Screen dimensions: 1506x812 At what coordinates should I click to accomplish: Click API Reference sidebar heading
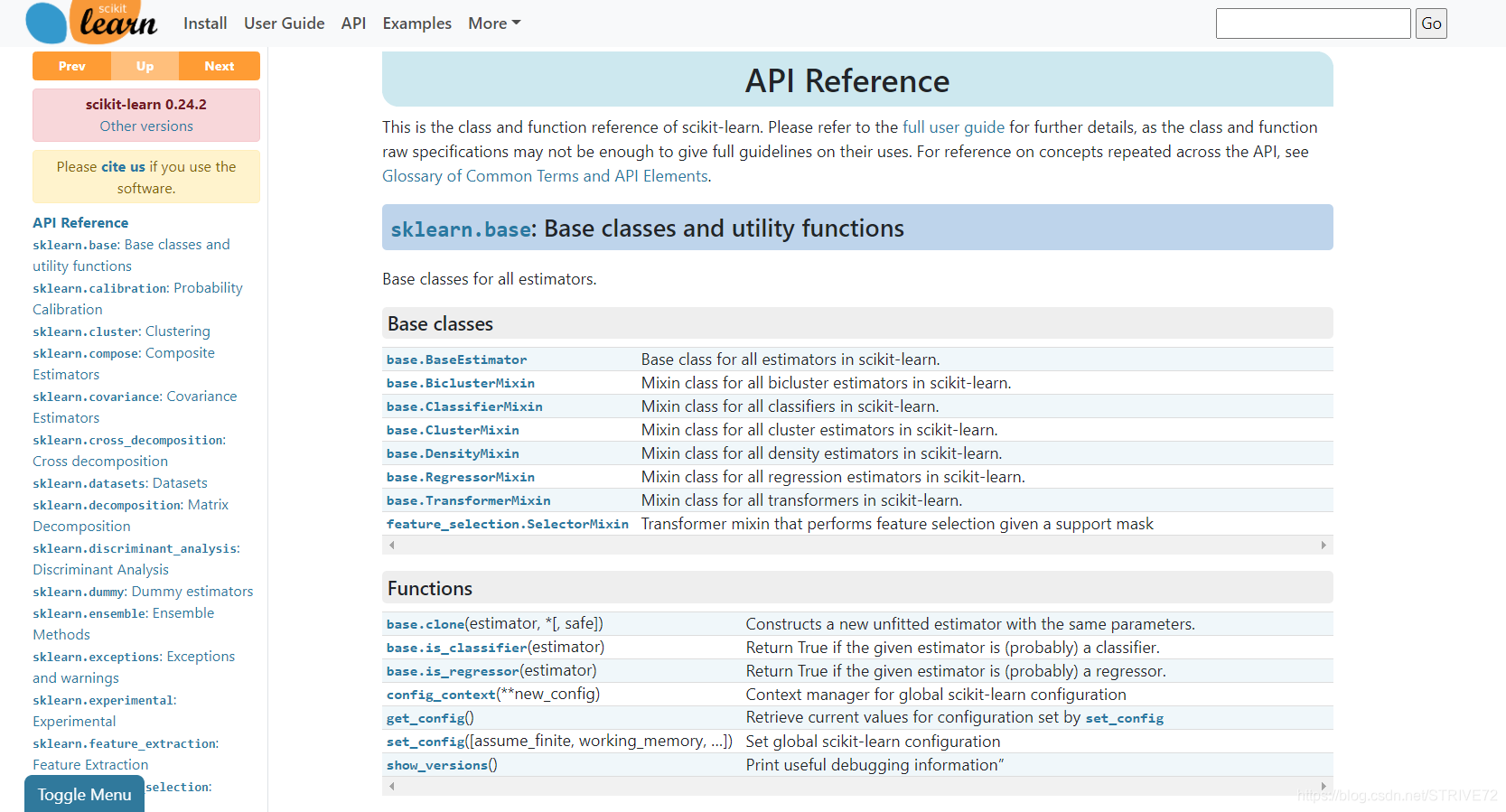(80, 222)
